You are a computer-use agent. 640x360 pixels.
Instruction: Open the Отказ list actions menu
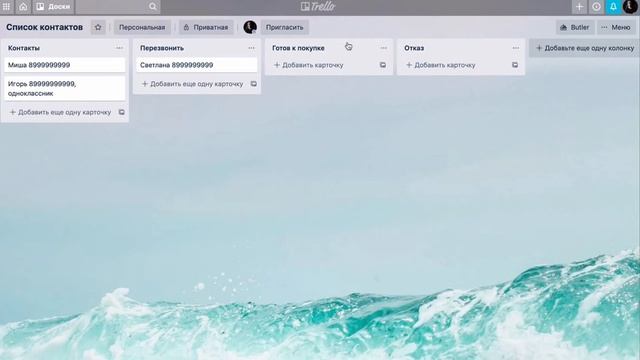pyautogui.click(x=516, y=48)
